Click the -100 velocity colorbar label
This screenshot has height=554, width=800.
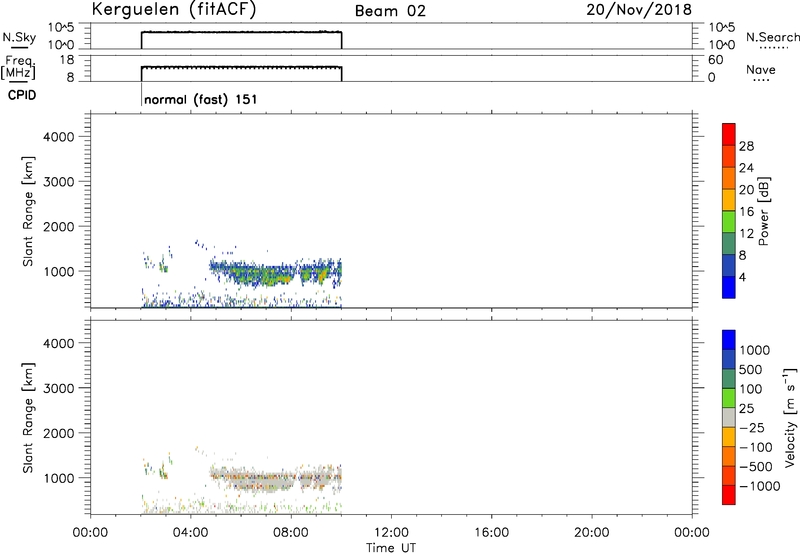click(x=756, y=447)
